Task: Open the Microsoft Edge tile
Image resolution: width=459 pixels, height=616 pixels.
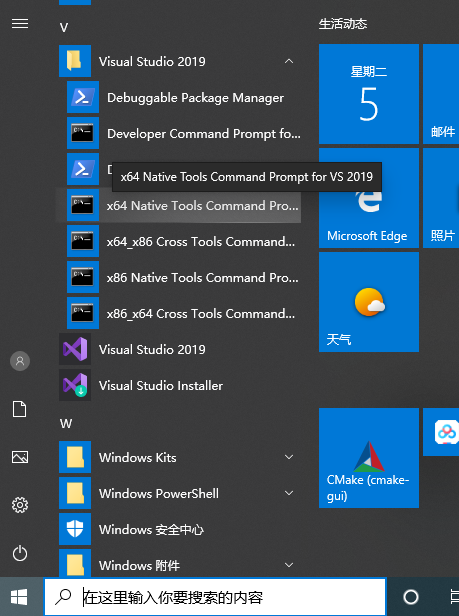Action: 369,198
